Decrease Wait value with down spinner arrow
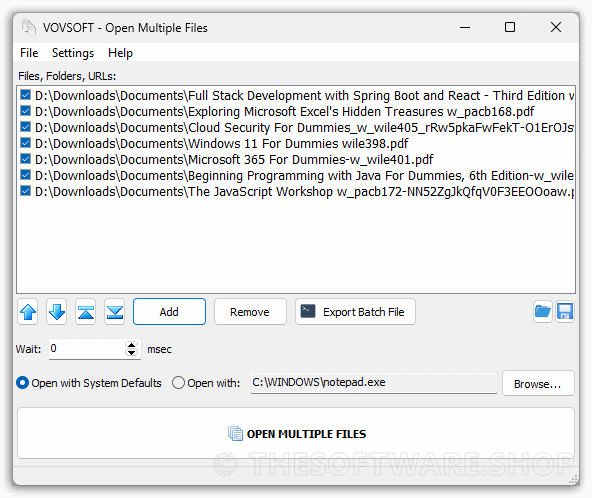The image size is (592, 498). tap(131, 353)
